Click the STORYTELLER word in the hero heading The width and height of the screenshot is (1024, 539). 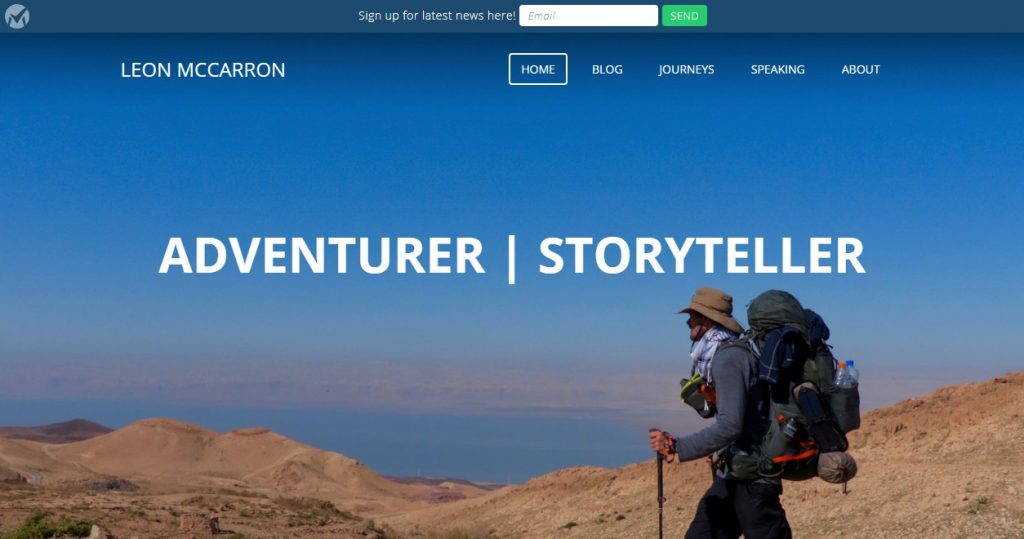coord(702,255)
